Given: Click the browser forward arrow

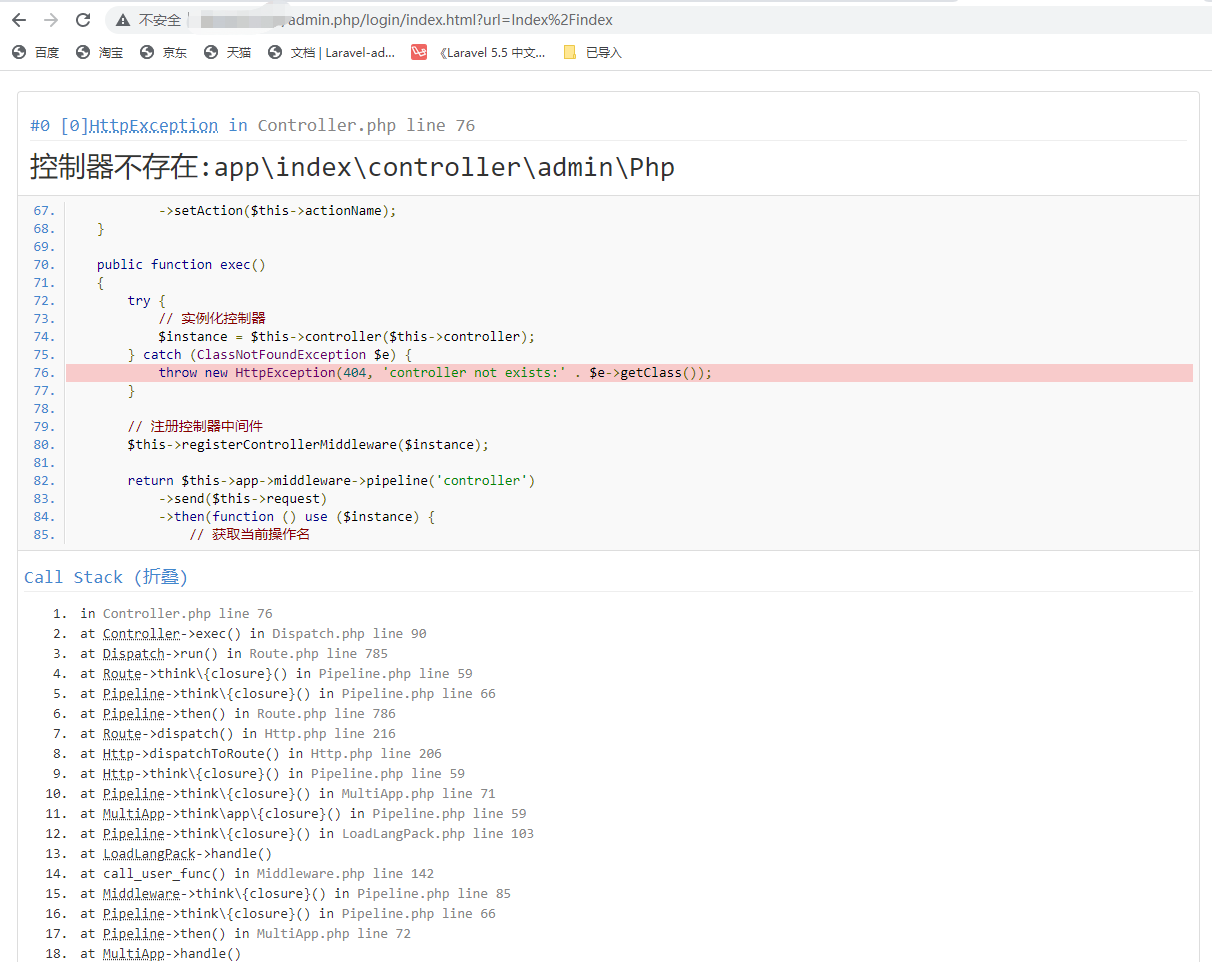Looking at the screenshot, I should (51, 20).
